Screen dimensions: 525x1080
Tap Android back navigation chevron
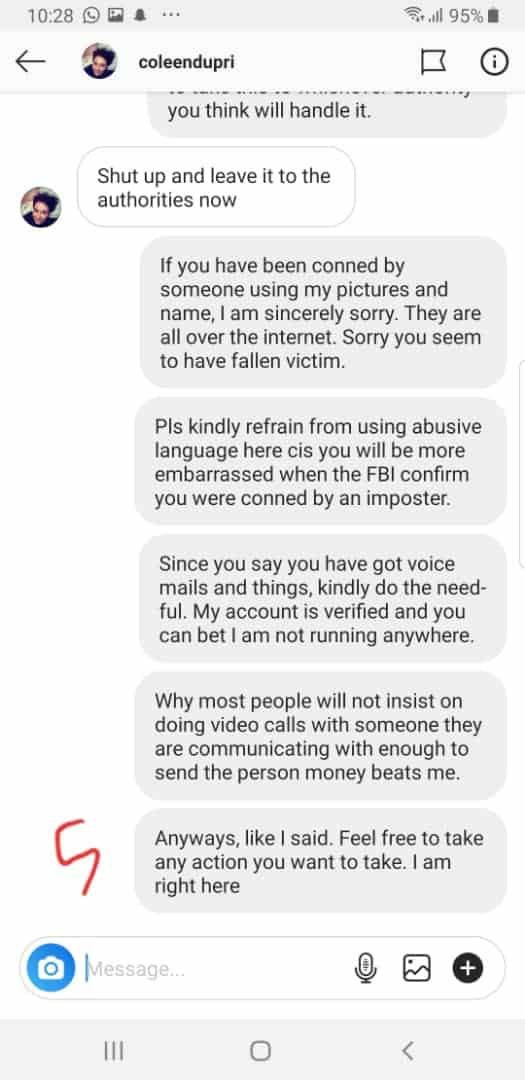coord(408,1050)
